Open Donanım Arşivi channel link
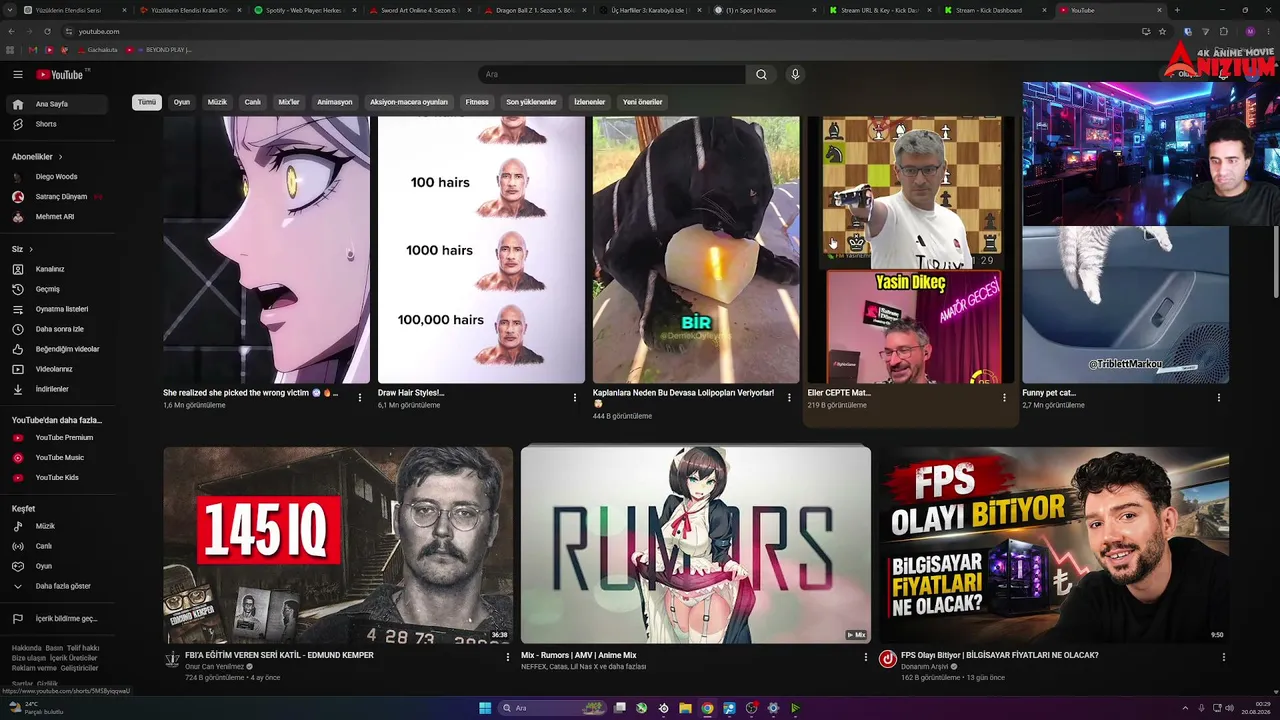 tap(923, 667)
